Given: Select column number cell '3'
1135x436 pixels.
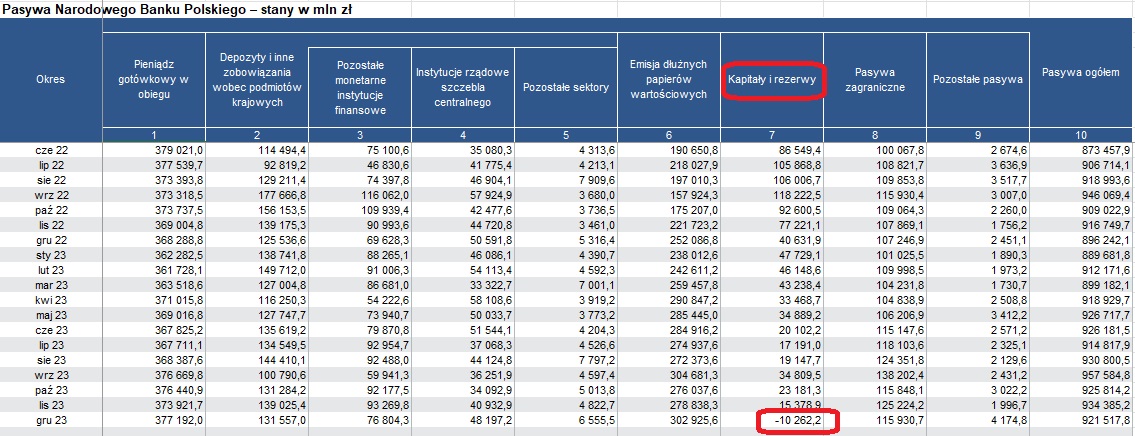Looking at the screenshot, I should (360, 135).
